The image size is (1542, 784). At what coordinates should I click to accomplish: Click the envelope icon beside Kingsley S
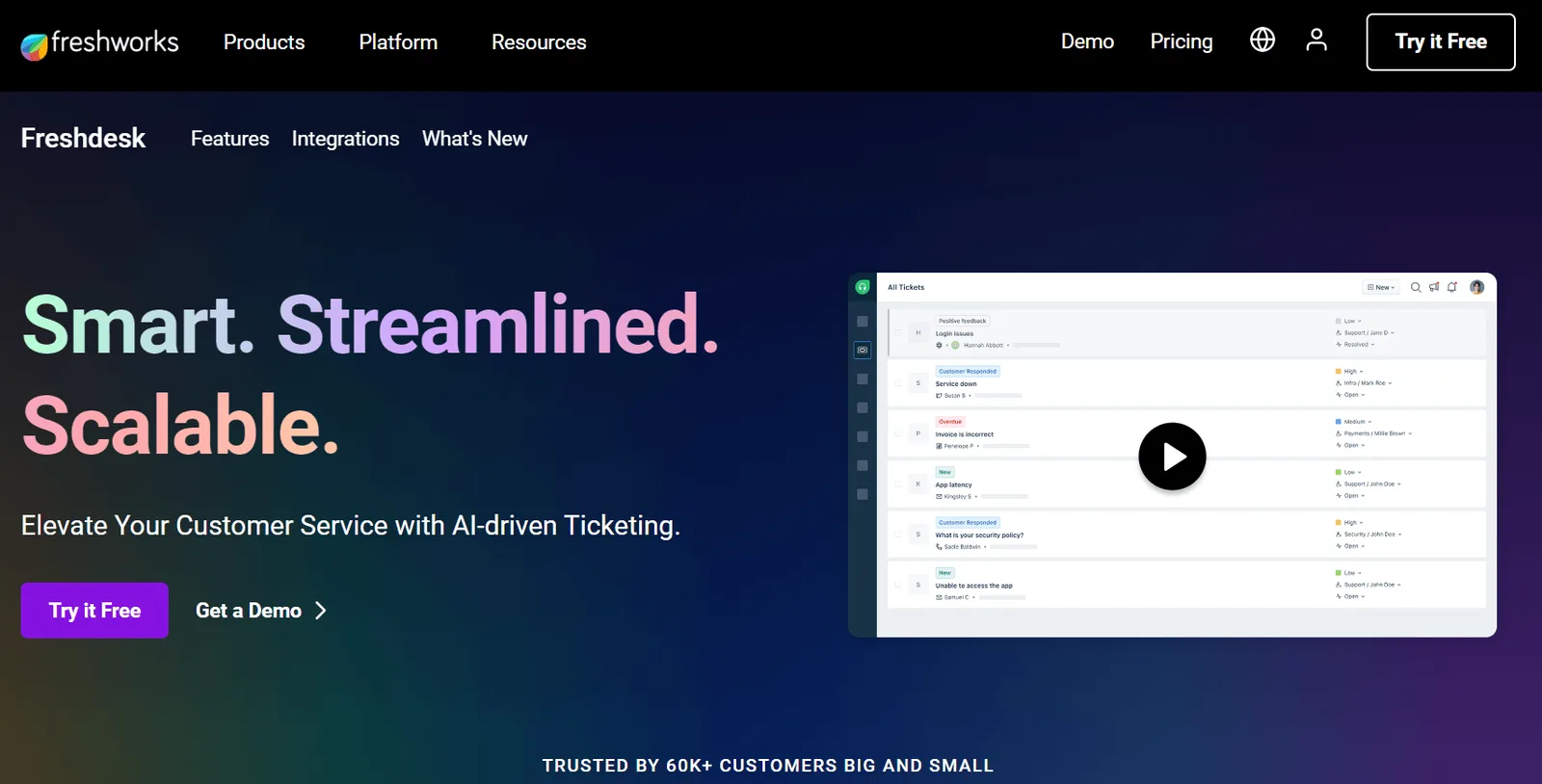[940, 497]
